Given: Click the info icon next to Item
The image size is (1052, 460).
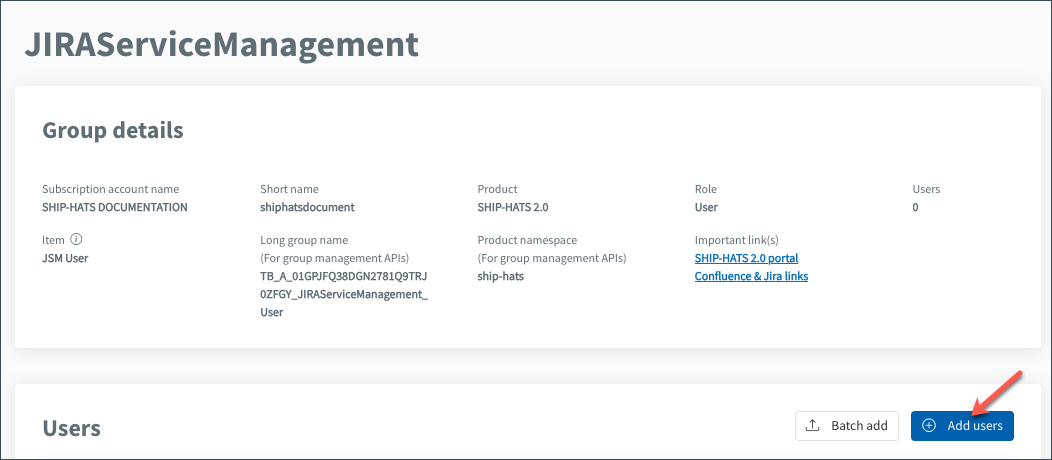Looking at the screenshot, I should click(x=76, y=239).
